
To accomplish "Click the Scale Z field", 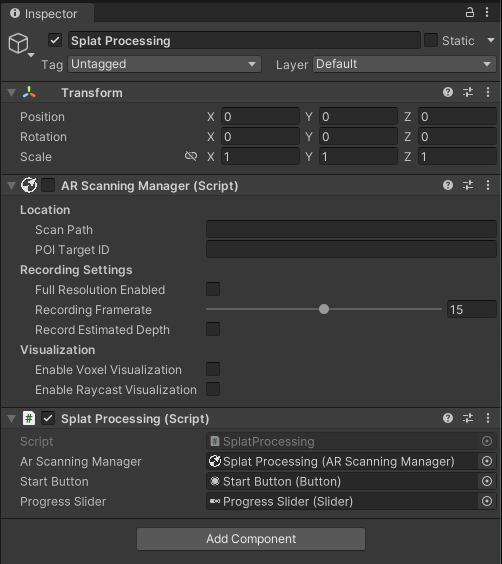I will pos(457,156).
